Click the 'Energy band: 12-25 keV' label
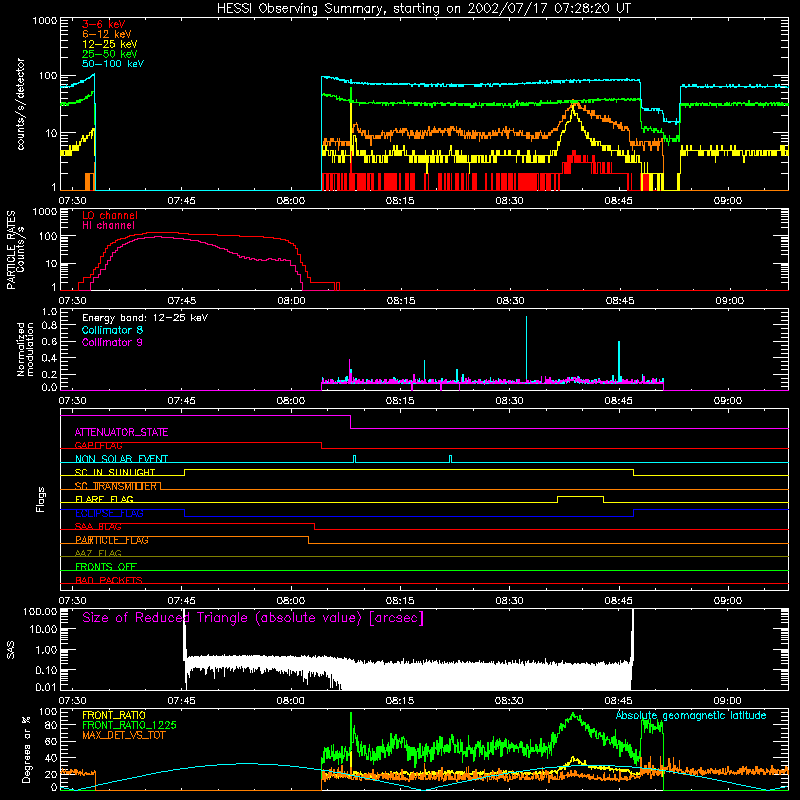 point(144,318)
